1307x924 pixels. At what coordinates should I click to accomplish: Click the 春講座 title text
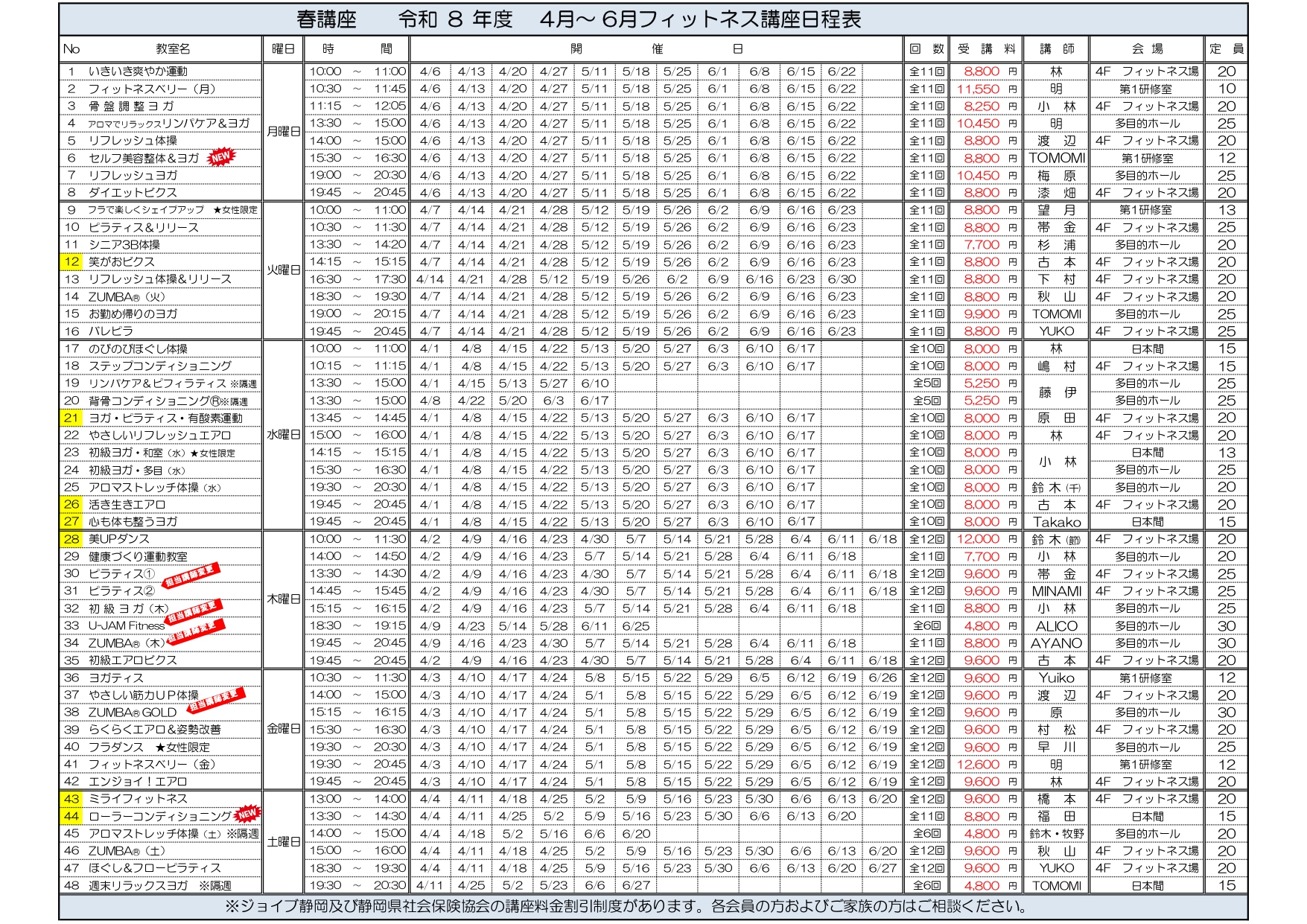pyautogui.click(x=326, y=19)
